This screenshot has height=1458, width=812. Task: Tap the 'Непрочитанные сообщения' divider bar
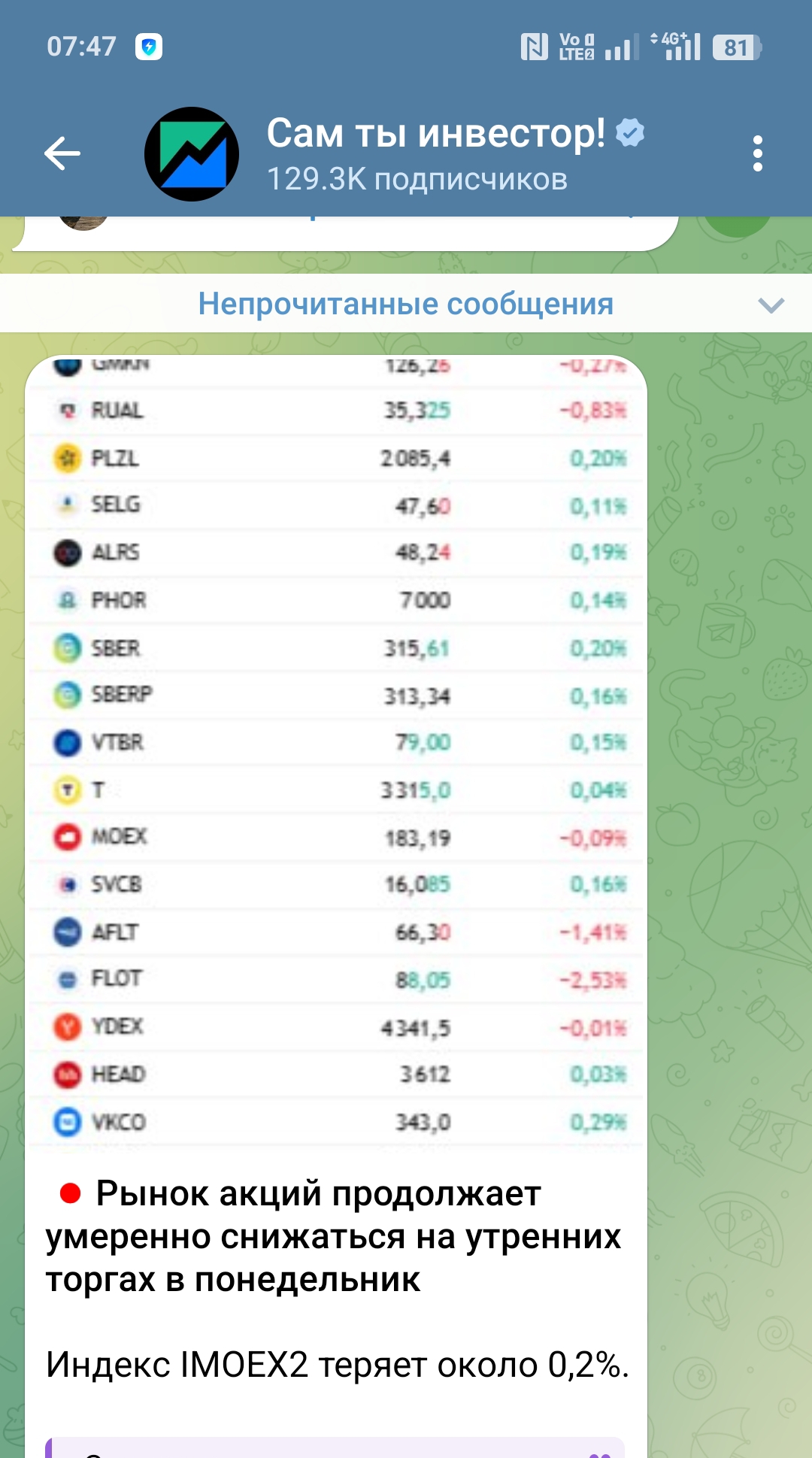click(x=405, y=304)
